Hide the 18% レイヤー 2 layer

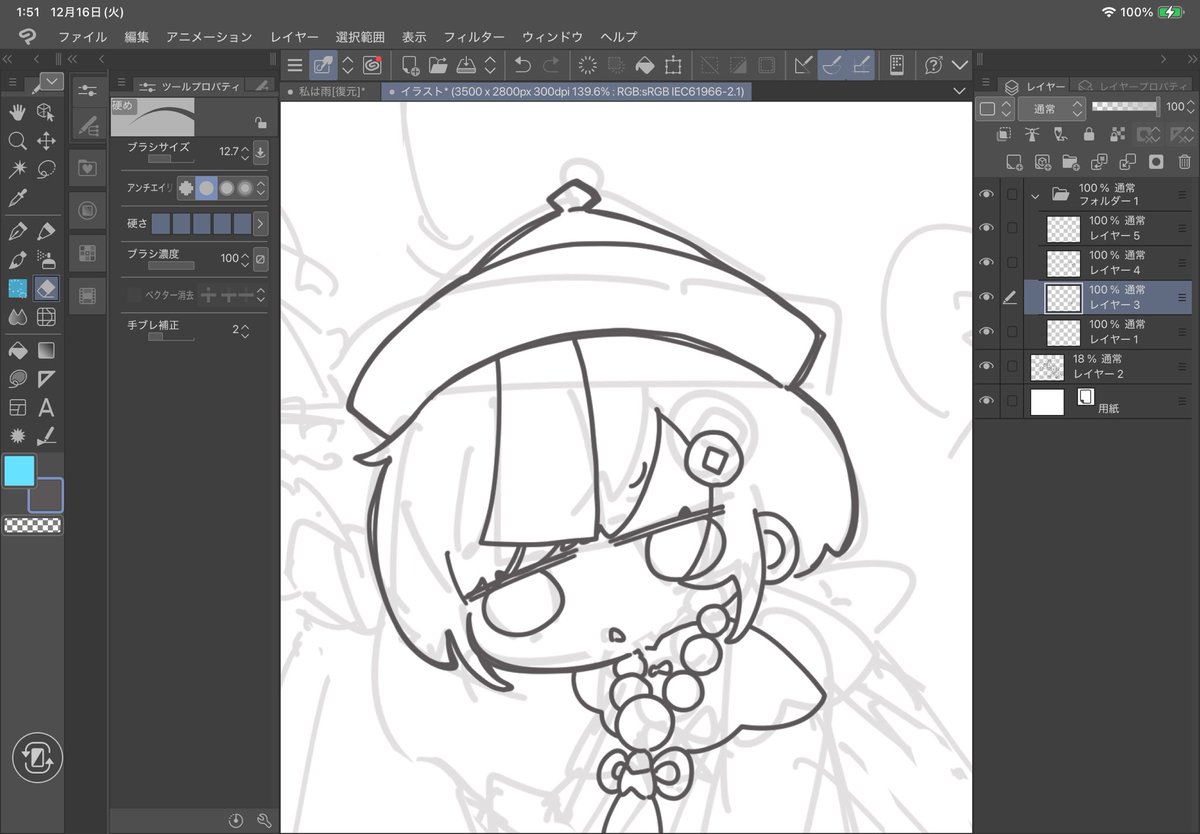[x=987, y=366]
